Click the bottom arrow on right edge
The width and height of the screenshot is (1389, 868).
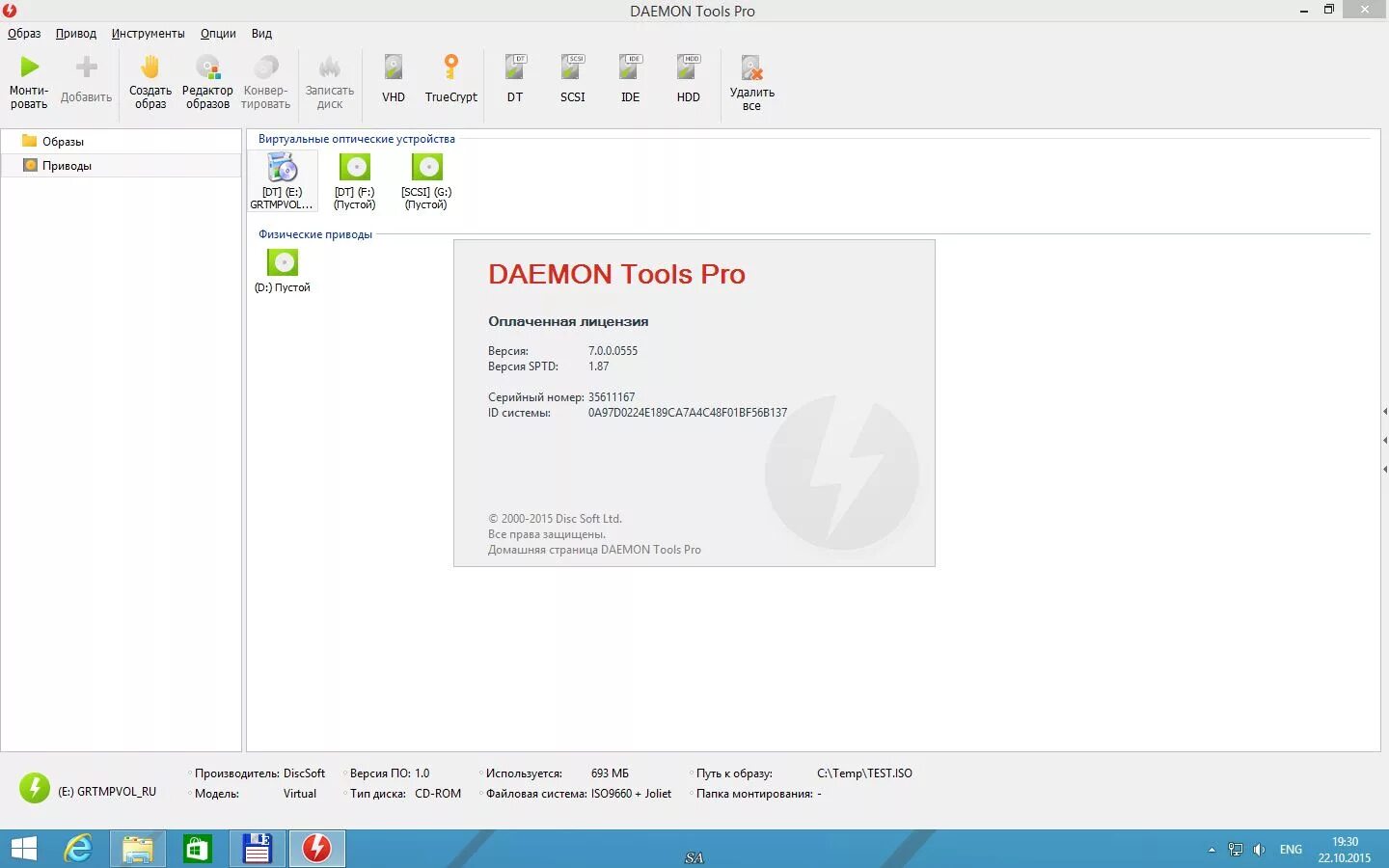coord(1385,470)
